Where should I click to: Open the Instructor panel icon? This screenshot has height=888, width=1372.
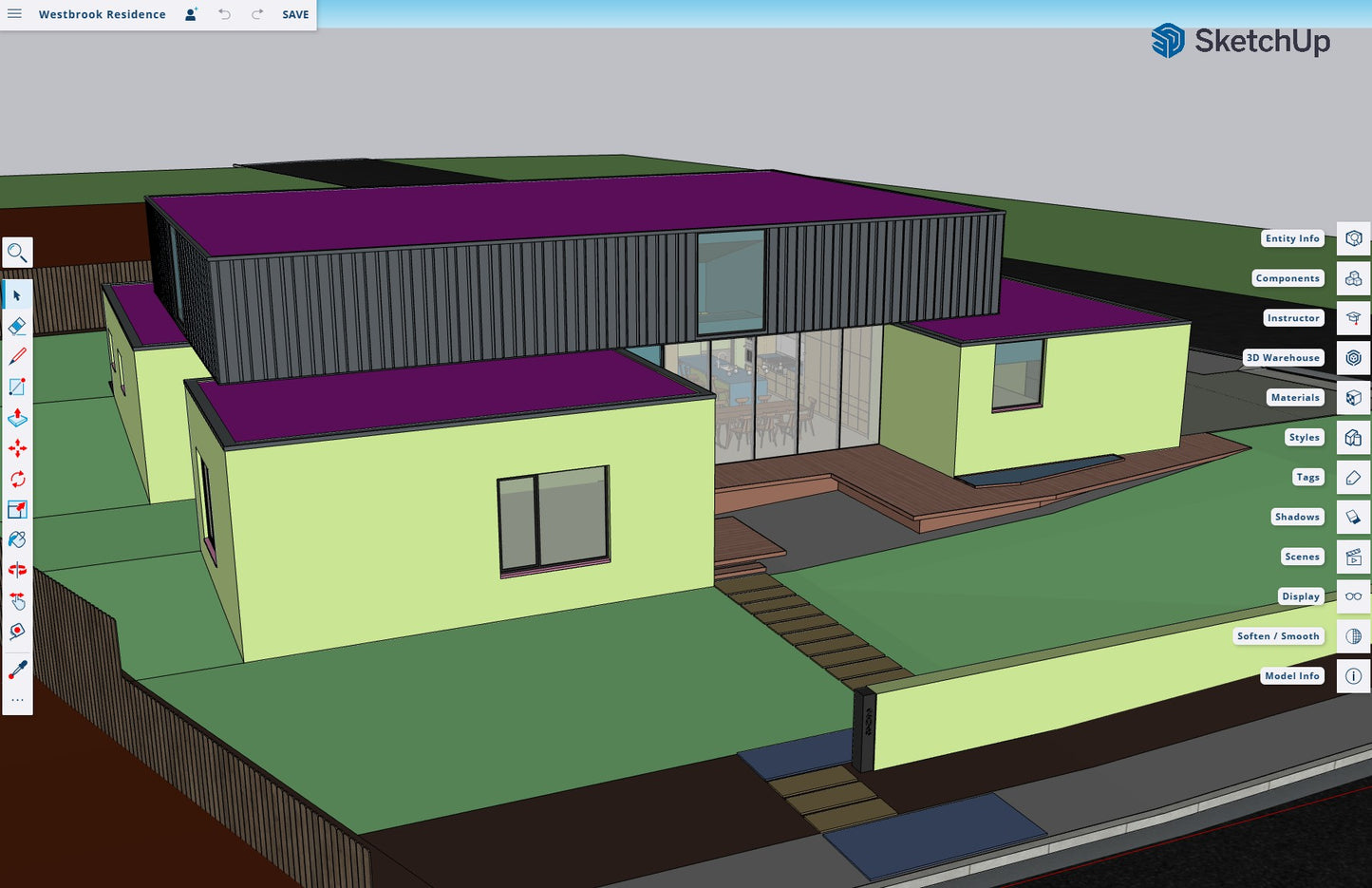[x=1354, y=318]
